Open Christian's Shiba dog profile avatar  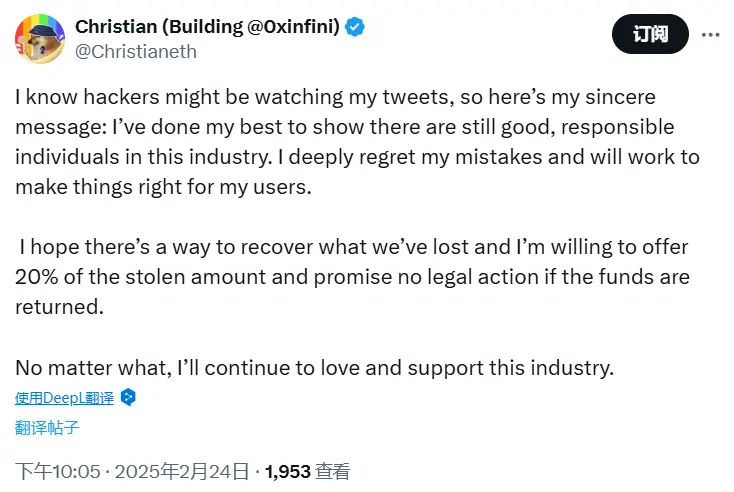39,39
